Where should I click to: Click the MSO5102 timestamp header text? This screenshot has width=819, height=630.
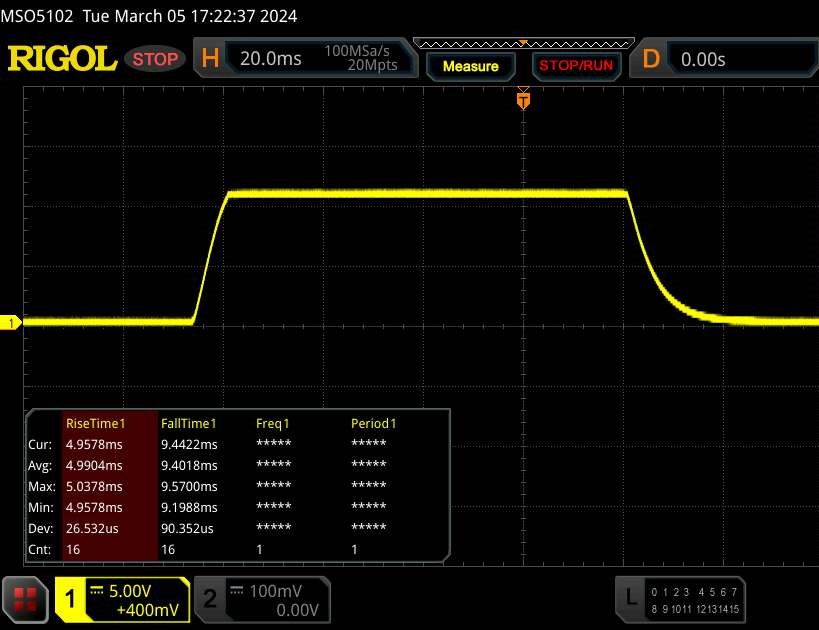149,16
